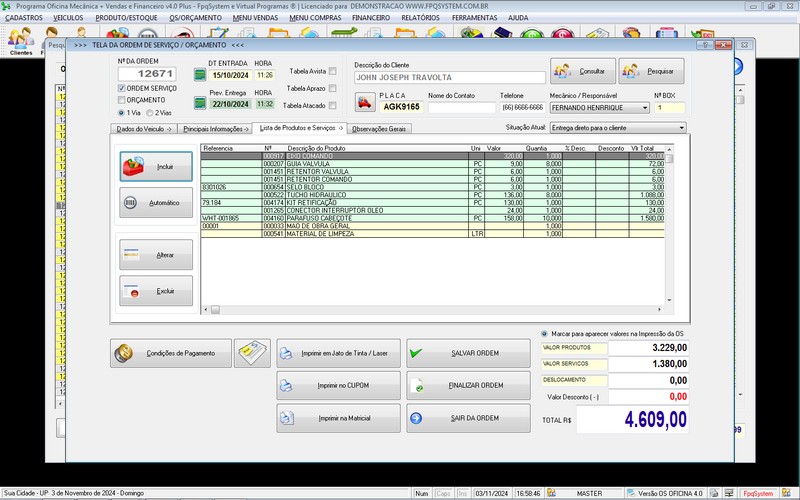Click the yellow notes icon beside Condições de Pagamento
The height and width of the screenshot is (500, 800).
252,353
